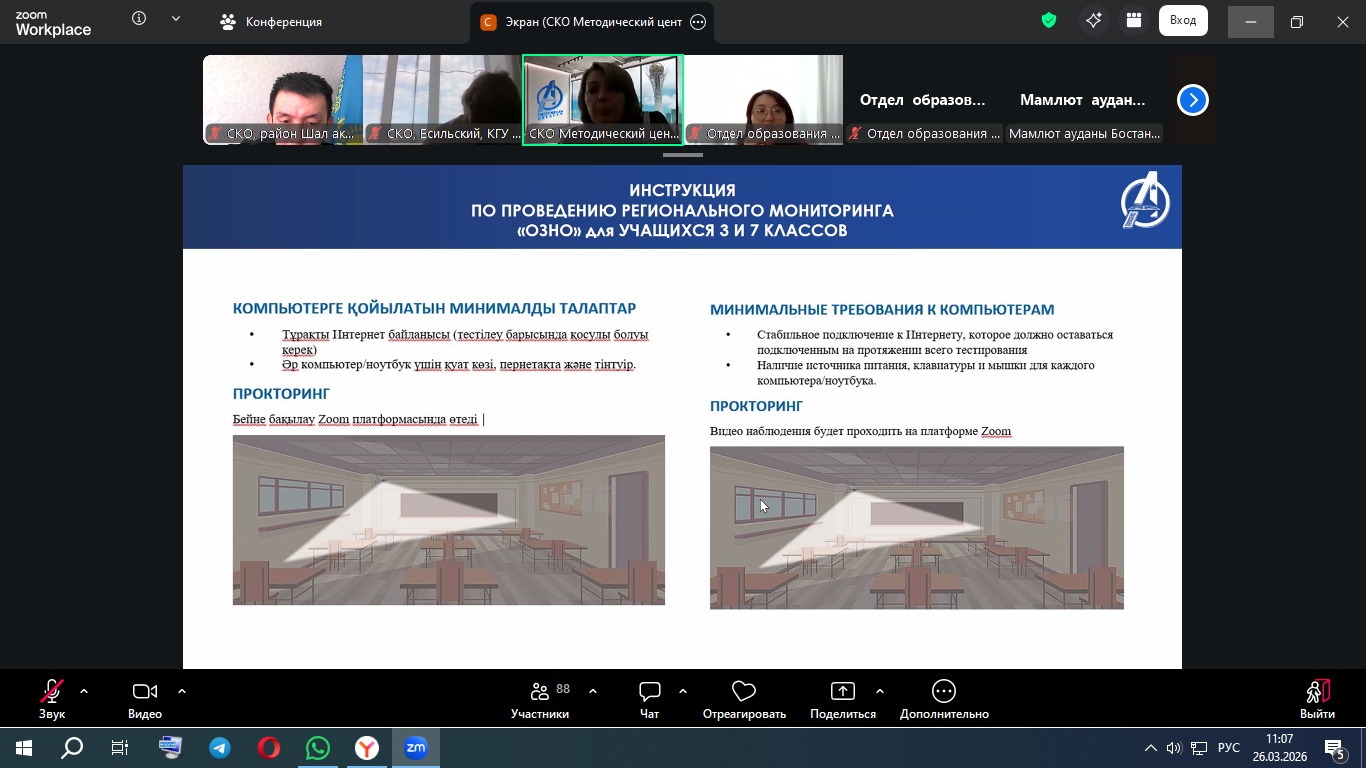Expand video settings arrow next to Видео
Image resolution: width=1366 pixels, height=768 pixels.
coord(182,691)
